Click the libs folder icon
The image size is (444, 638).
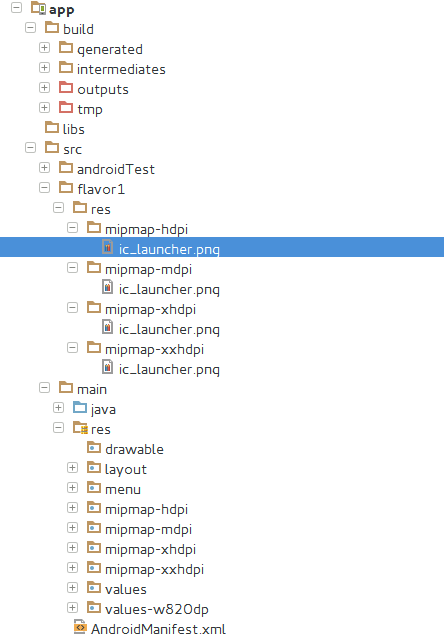[x=52, y=127]
